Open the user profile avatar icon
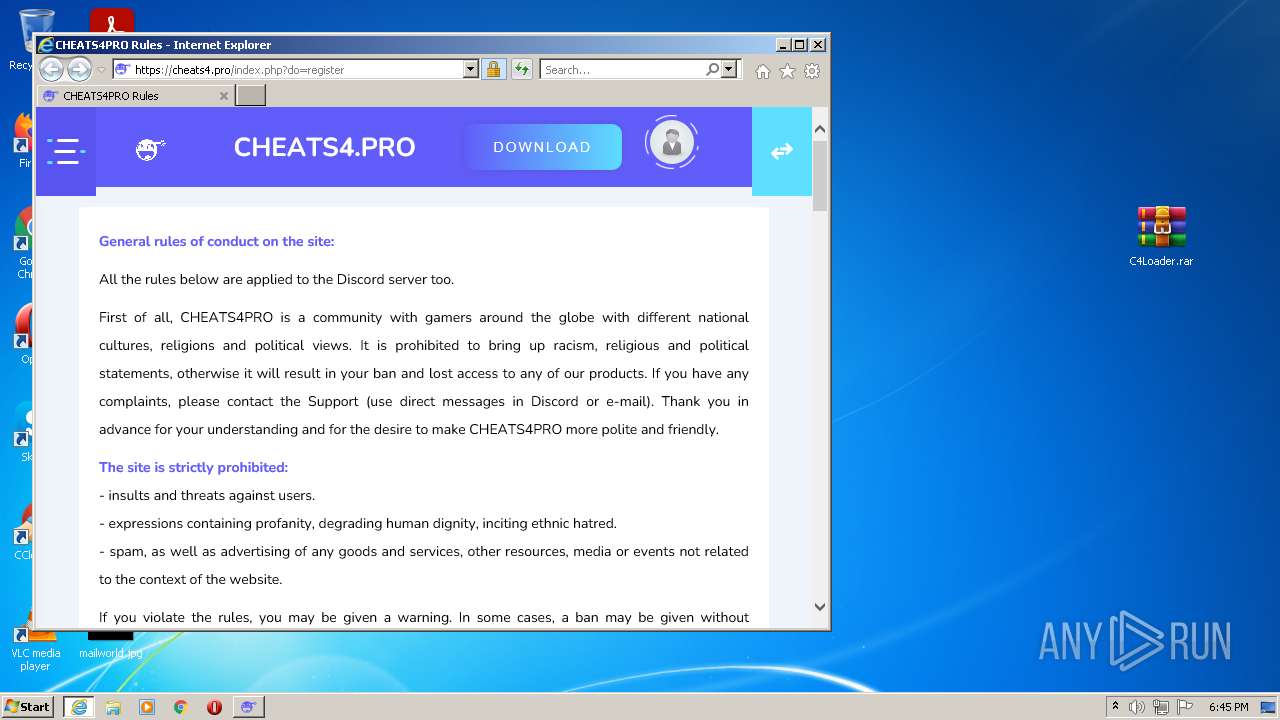This screenshot has width=1280, height=720. (671, 143)
